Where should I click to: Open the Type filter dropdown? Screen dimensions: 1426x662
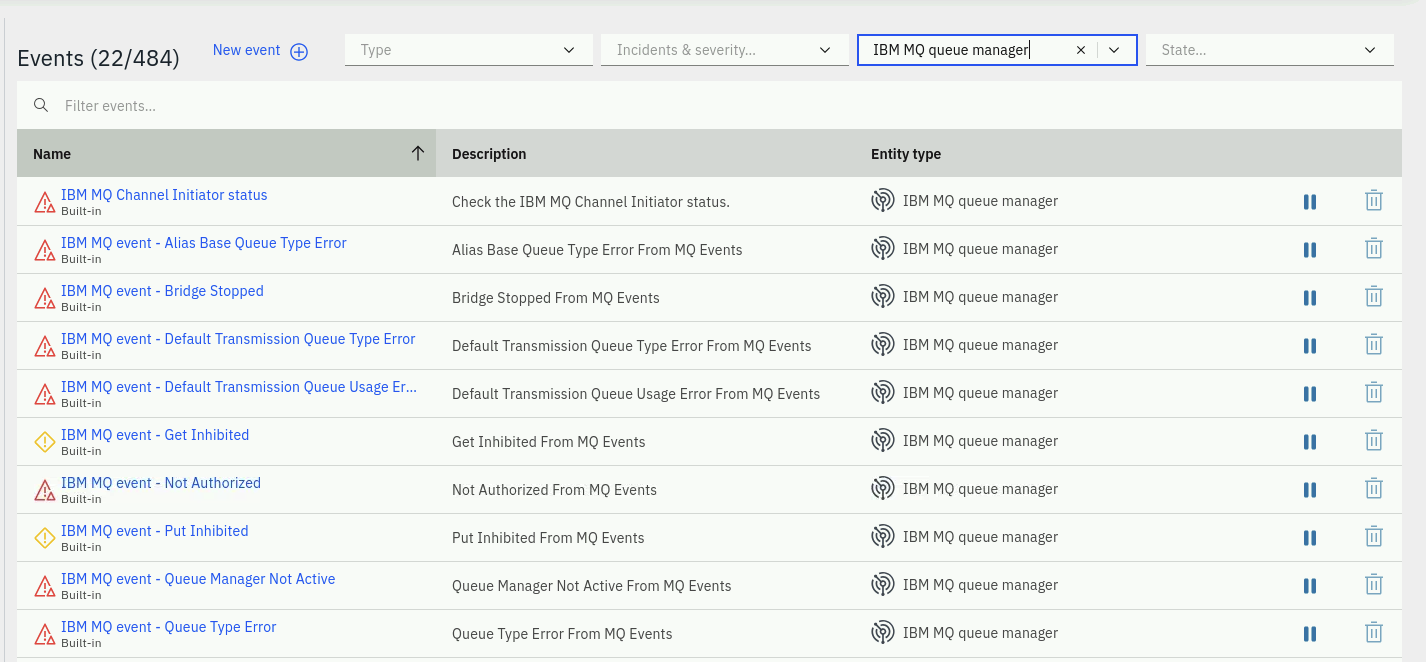tap(469, 50)
